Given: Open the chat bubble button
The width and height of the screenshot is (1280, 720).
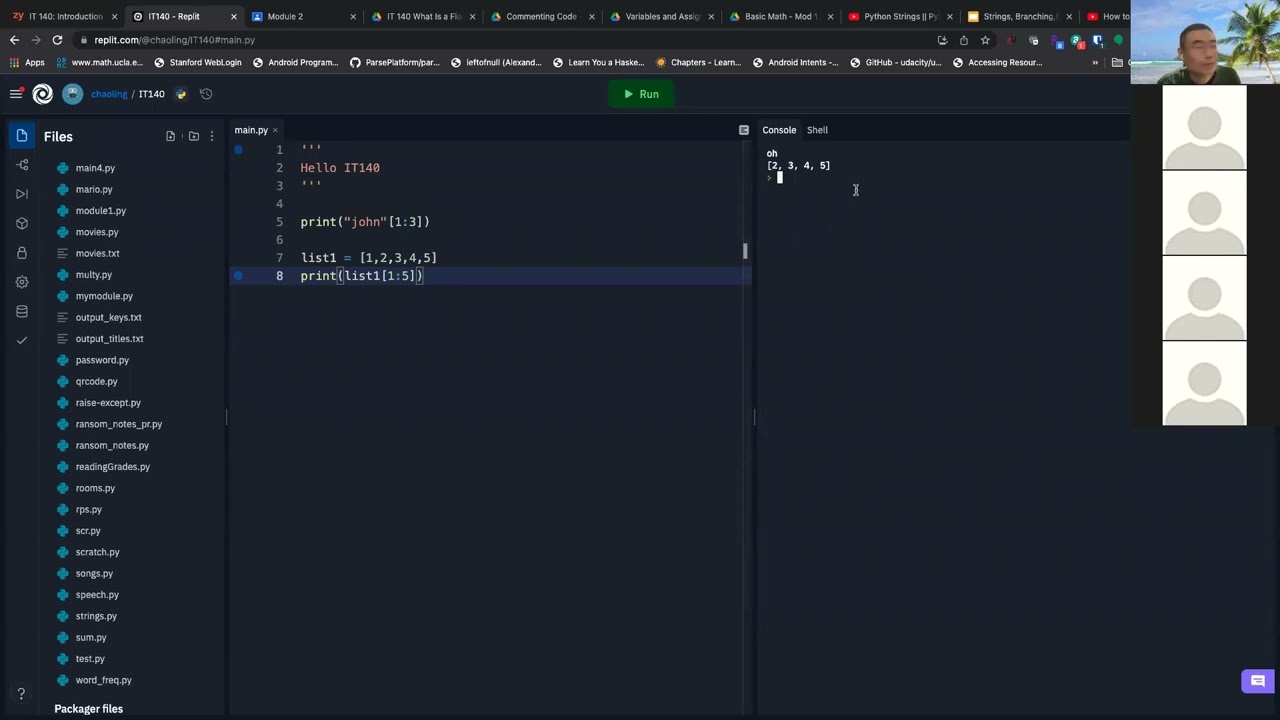Looking at the screenshot, I should tap(1257, 681).
